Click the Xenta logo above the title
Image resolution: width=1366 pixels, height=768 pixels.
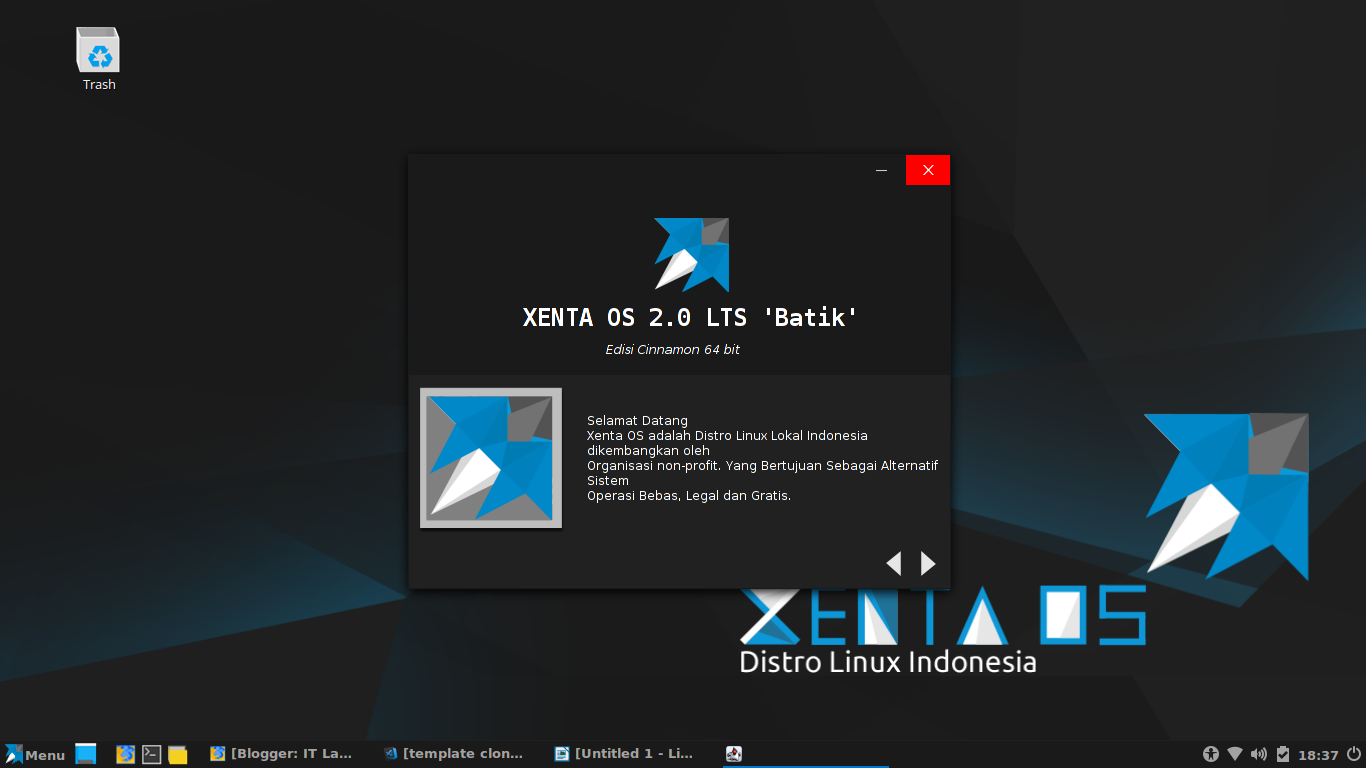click(x=692, y=255)
